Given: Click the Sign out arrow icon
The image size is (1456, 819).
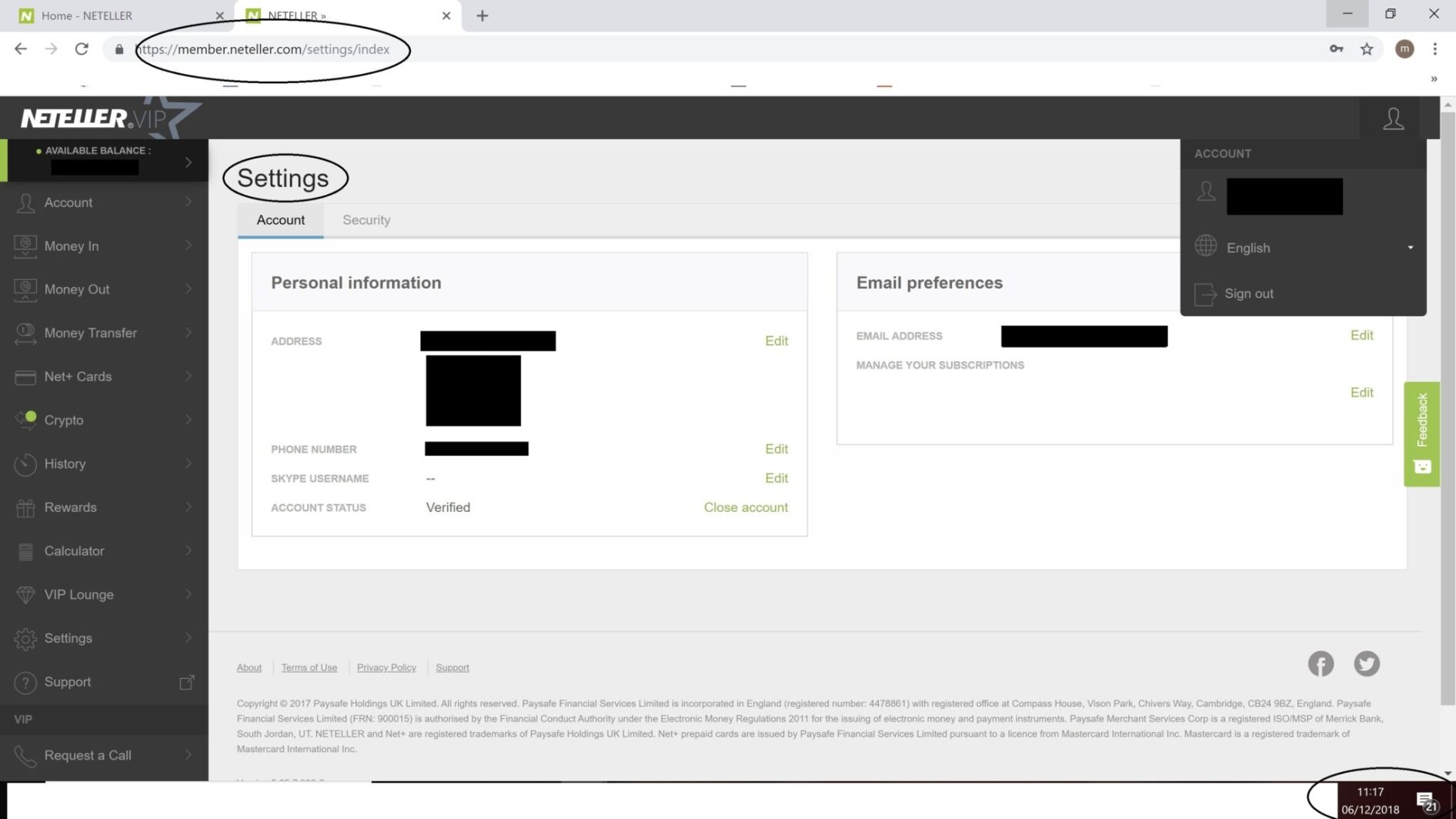Looking at the screenshot, I should pyautogui.click(x=1205, y=294).
